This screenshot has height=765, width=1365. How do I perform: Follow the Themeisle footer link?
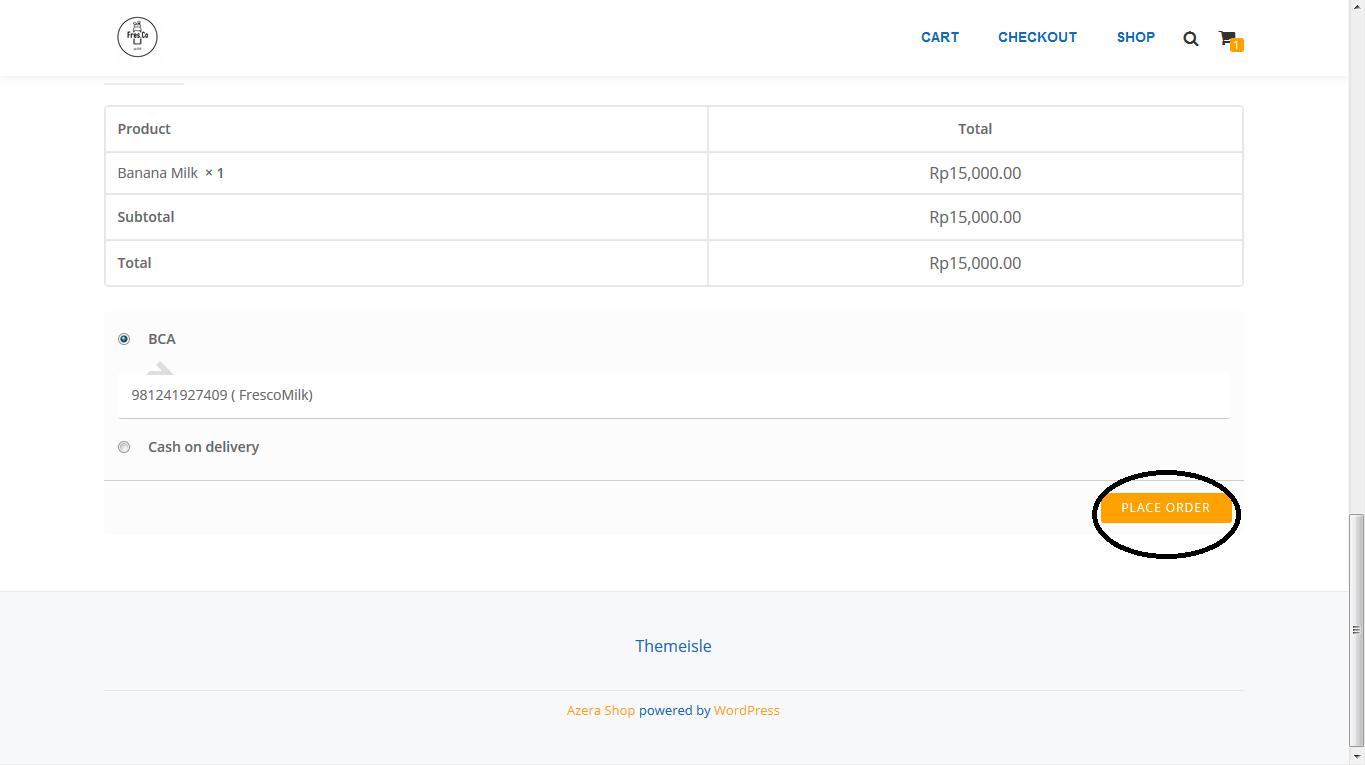coord(673,646)
